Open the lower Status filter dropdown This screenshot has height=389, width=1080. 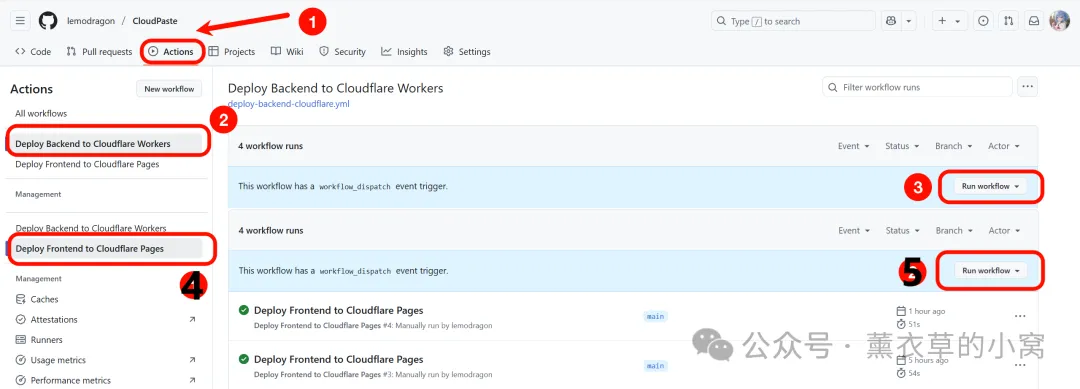click(x=902, y=231)
